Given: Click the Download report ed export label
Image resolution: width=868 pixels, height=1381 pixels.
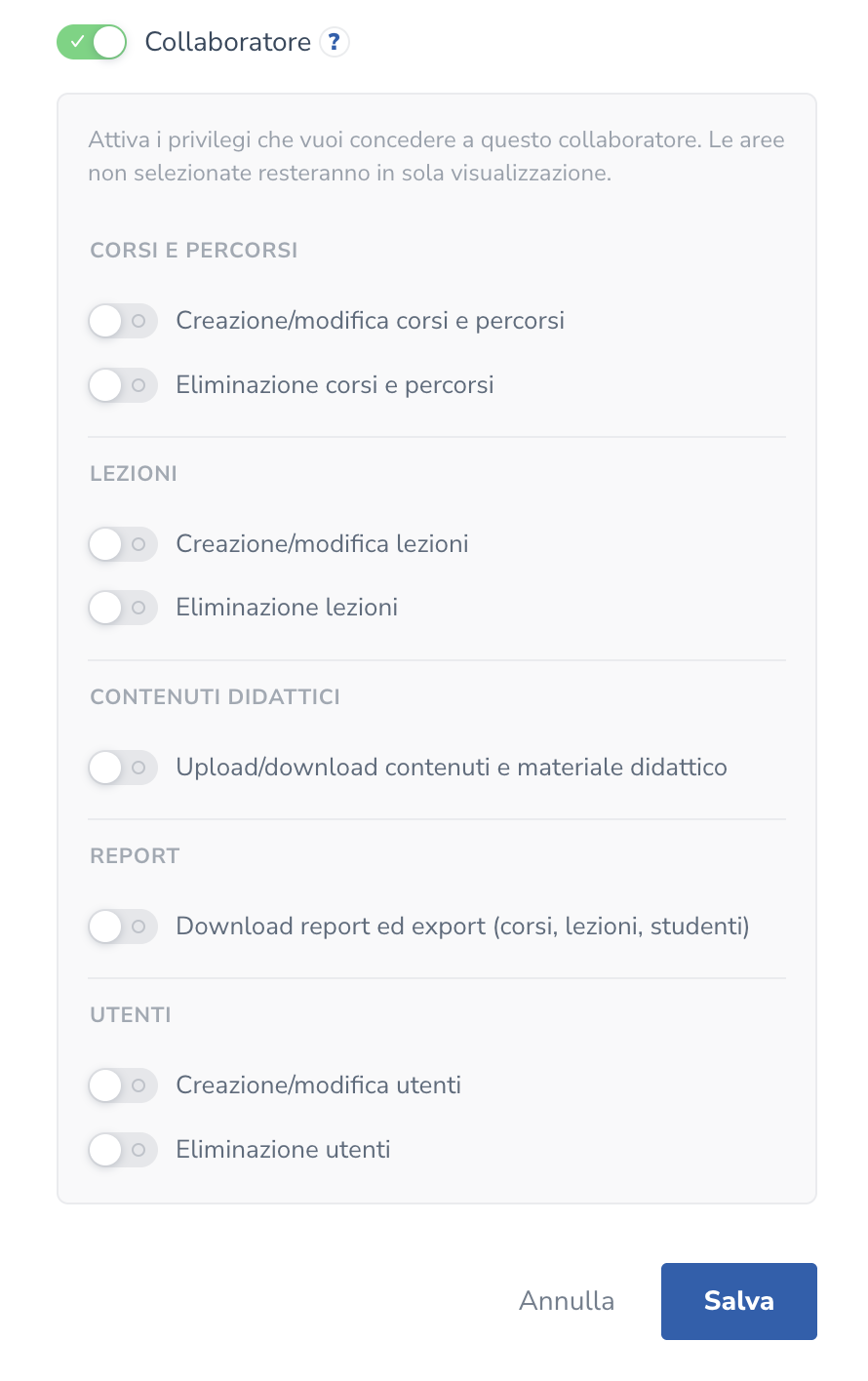Looking at the screenshot, I should [x=463, y=927].
